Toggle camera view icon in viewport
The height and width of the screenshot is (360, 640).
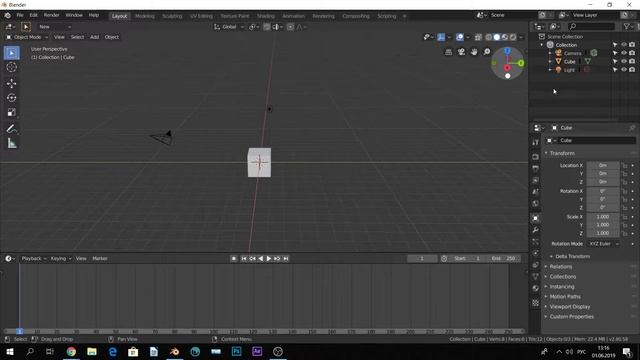(x=461, y=52)
